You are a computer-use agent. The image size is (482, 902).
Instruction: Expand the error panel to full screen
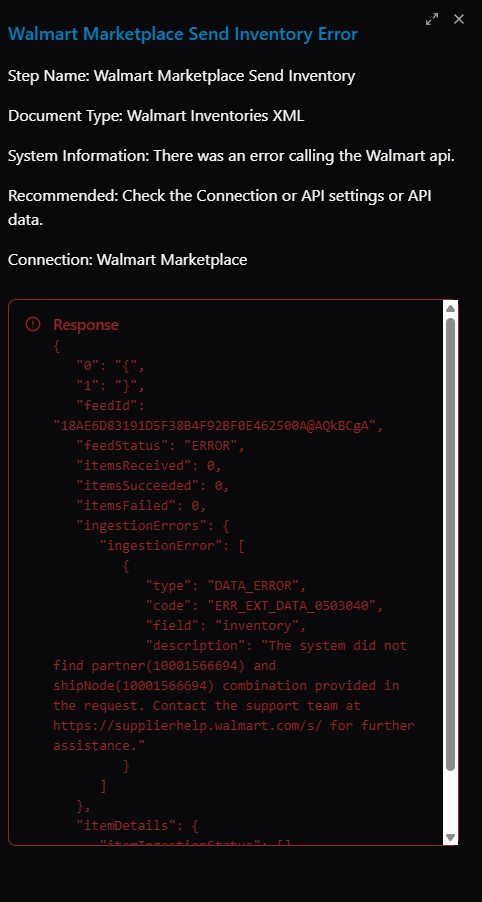[431, 19]
